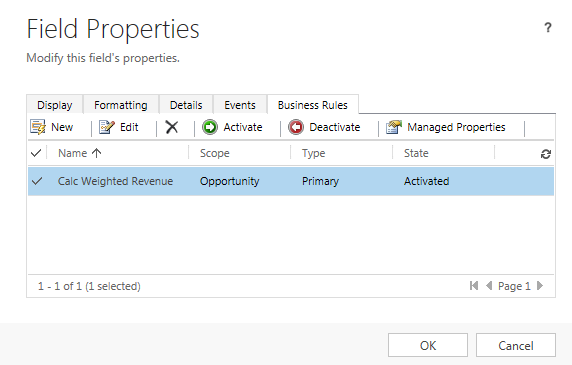Open help via question mark icon
572x365 pixels.
coord(548,27)
